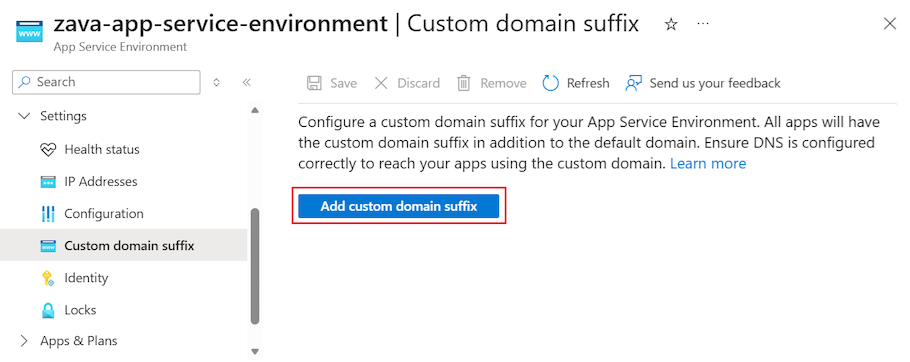Image resolution: width=910 pixels, height=362 pixels.
Task: Click the sidebar scrollbar down arrow
Action: [x=255, y=351]
